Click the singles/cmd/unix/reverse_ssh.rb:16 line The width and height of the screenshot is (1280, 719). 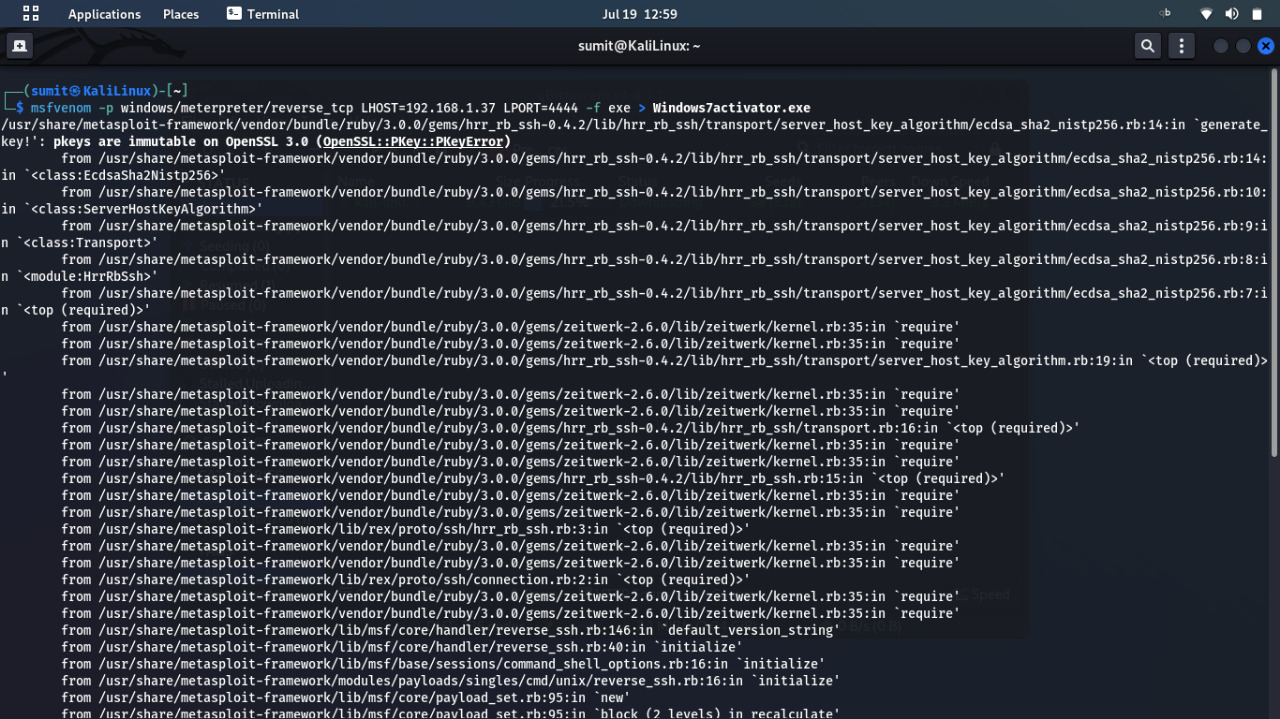pos(450,681)
